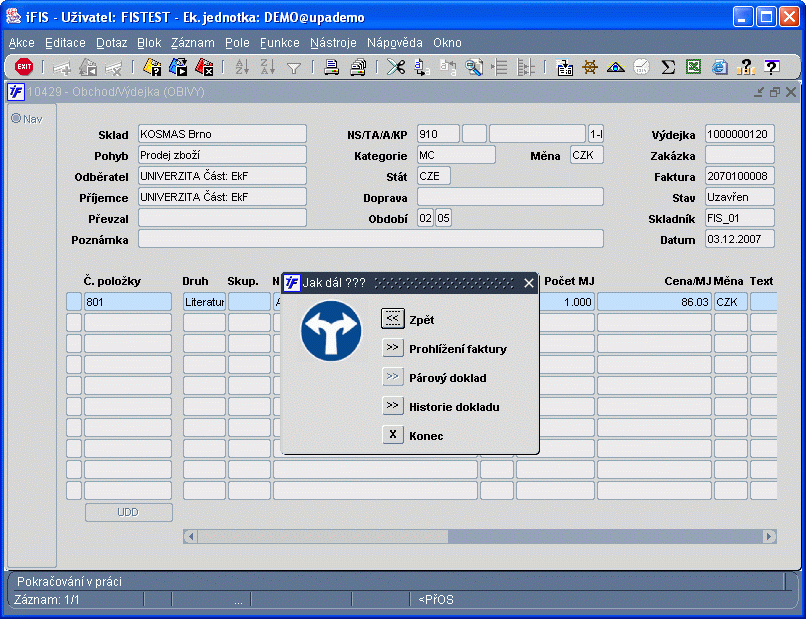Click the Historie dokladu arrow button
This screenshot has height=619, width=806.
point(392,406)
